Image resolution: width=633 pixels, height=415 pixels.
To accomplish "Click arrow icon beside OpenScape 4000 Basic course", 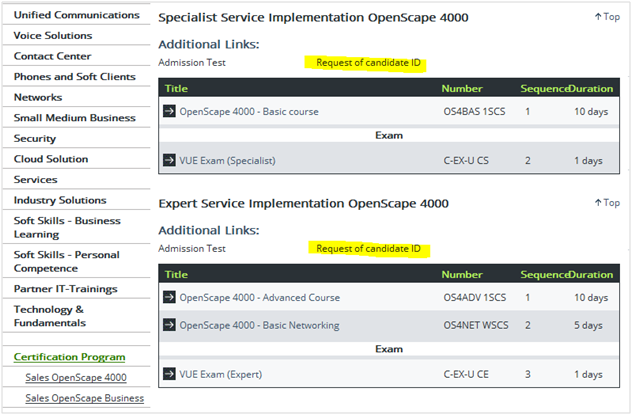I will (169, 111).
